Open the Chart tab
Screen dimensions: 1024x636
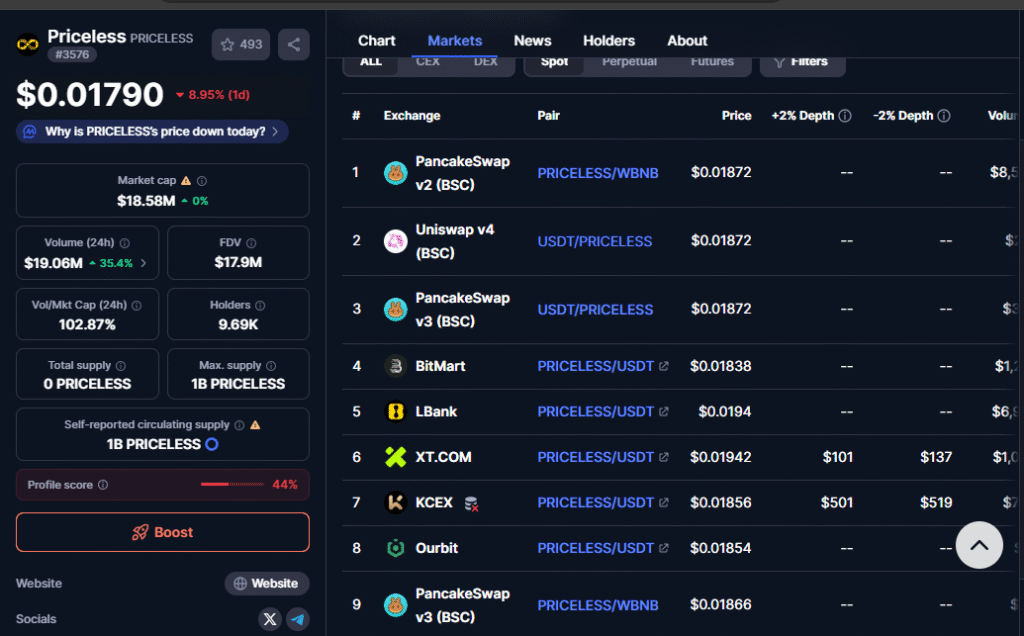click(x=377, y=41)
